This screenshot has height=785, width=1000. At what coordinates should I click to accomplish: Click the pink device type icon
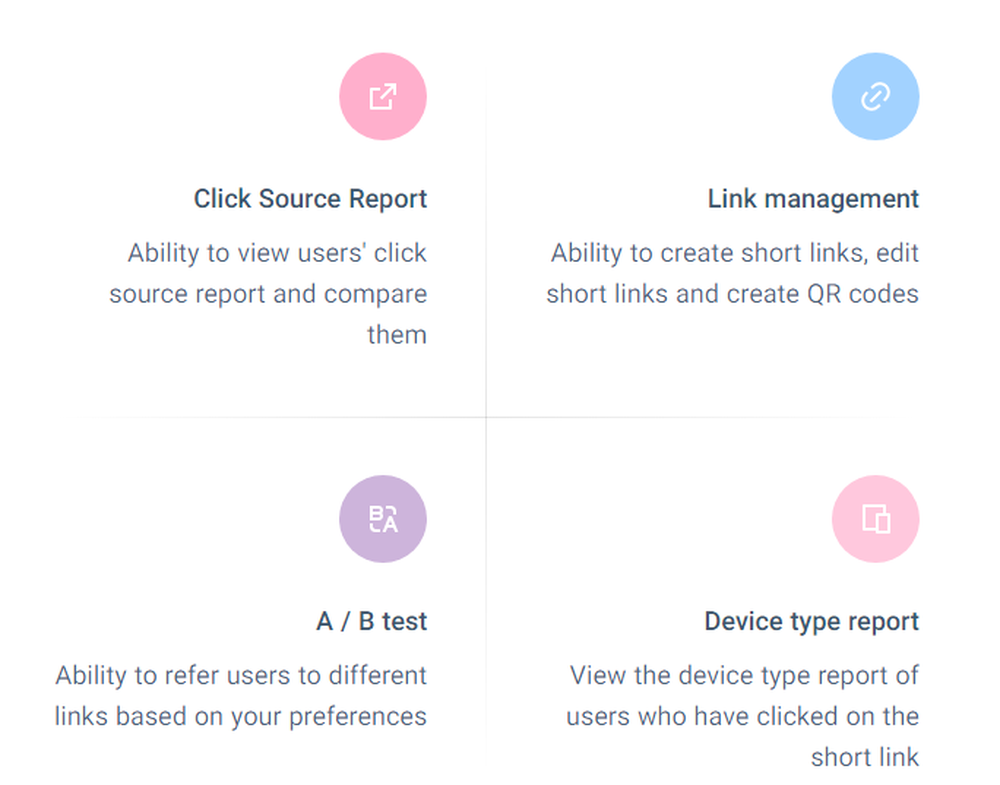(875, 518)
